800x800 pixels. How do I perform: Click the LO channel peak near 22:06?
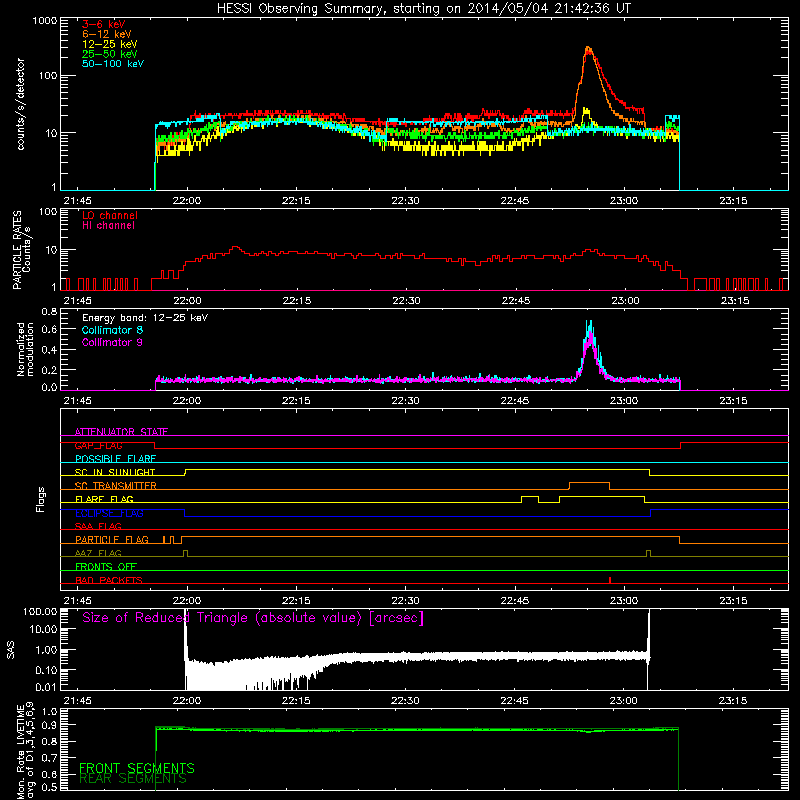235,247
